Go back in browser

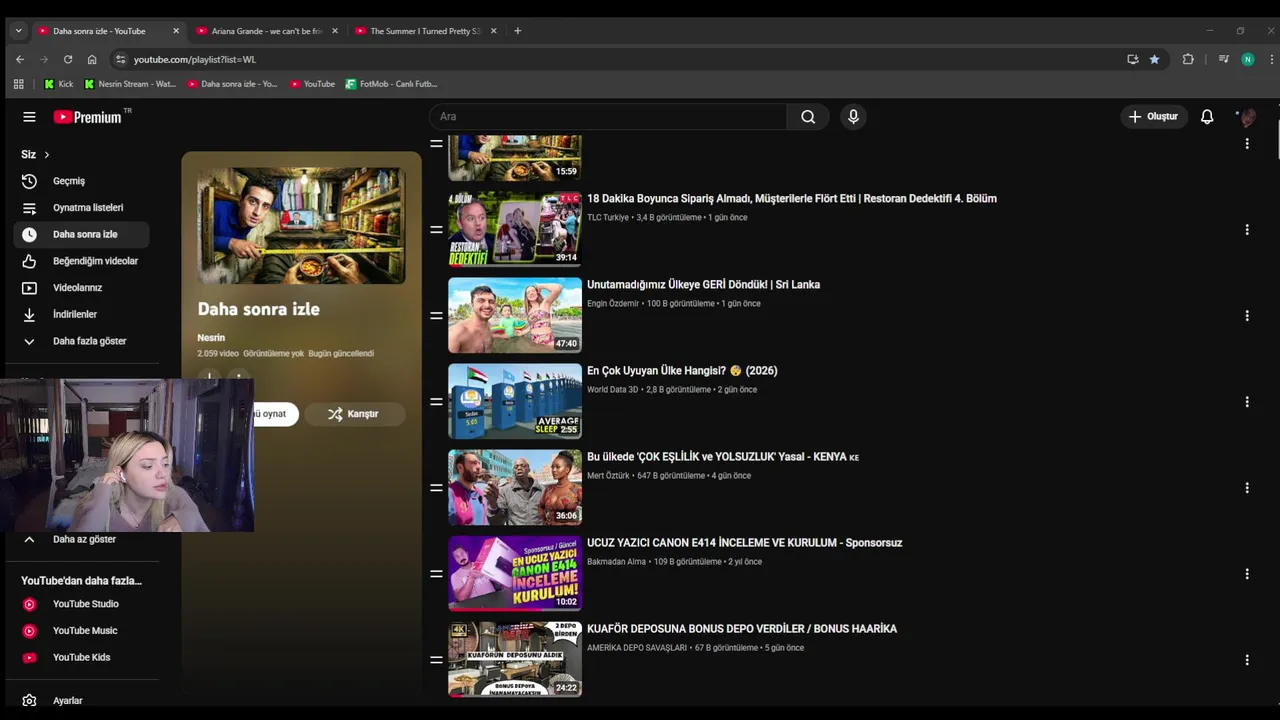point(20,59)
